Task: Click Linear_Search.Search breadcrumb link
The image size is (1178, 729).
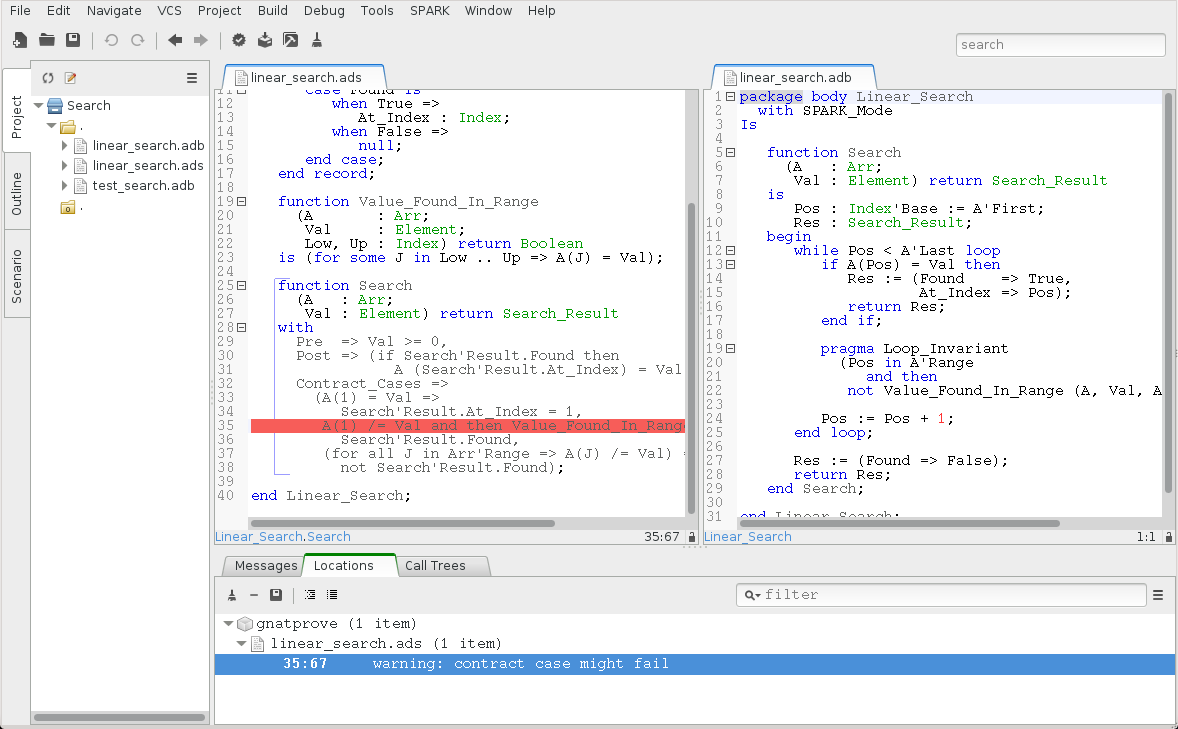Action: (282, 537)
